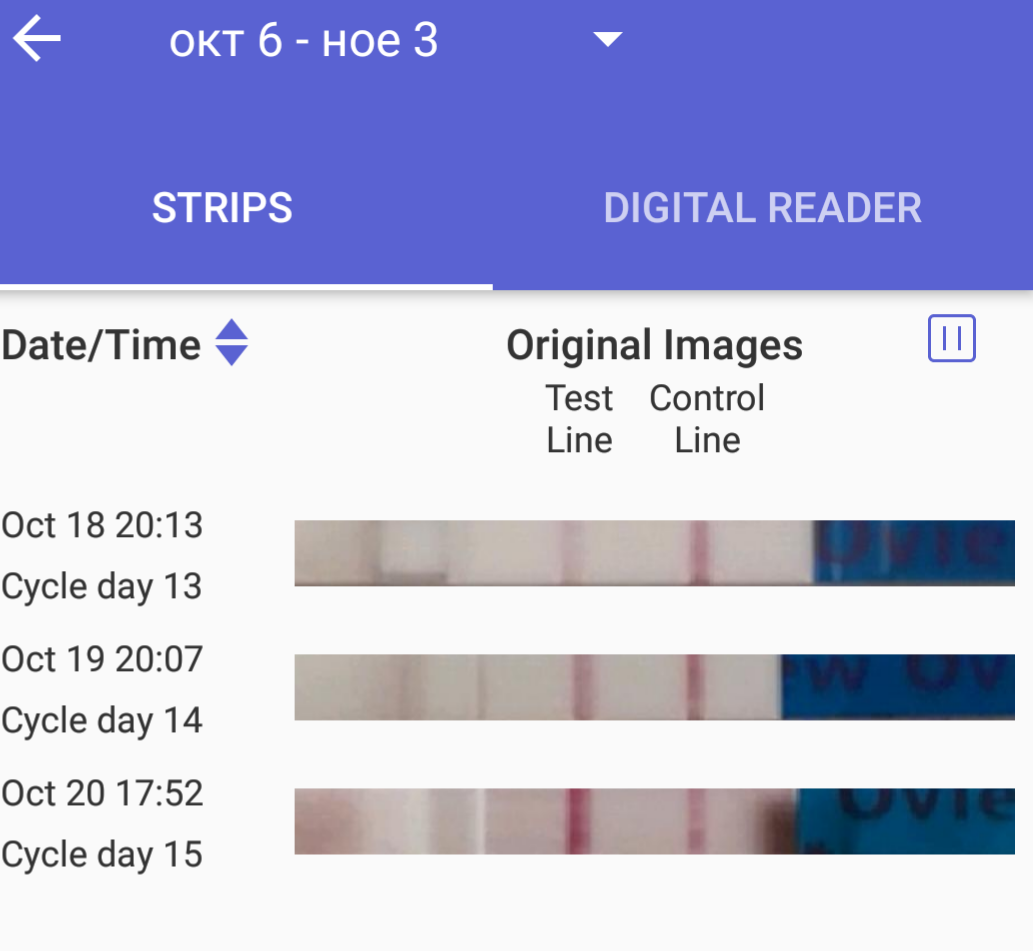Select the окт 6 - ное 3 cycle range

304,41
